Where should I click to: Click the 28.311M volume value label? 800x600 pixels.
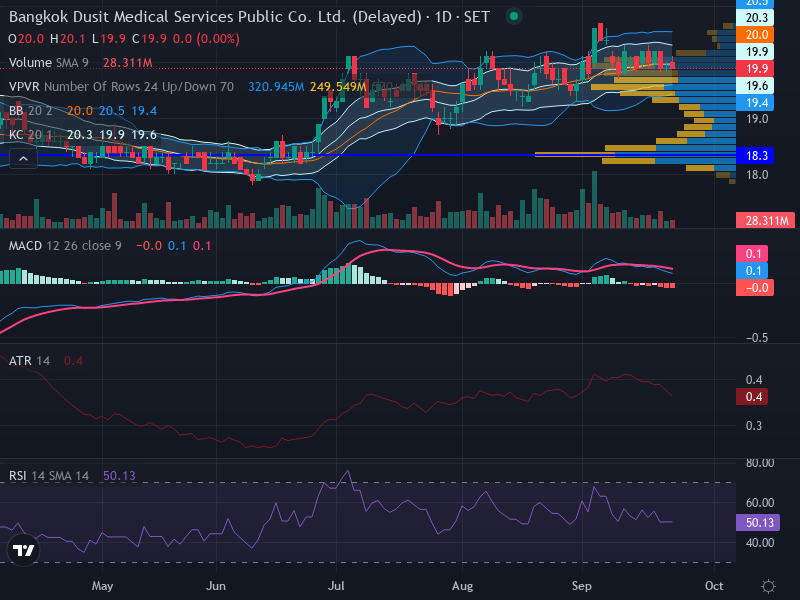pos(765,220)
